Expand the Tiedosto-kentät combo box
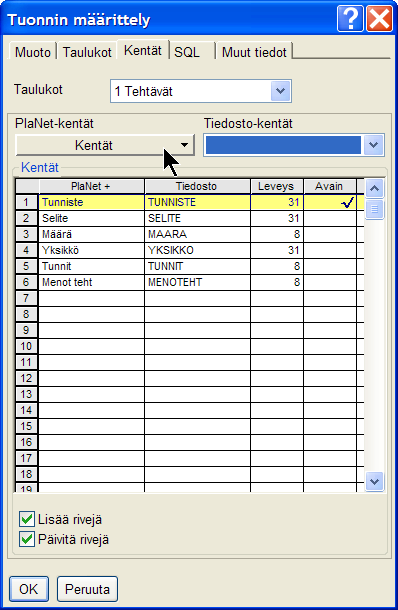The image size is (398, 610). tap(373, 145)
